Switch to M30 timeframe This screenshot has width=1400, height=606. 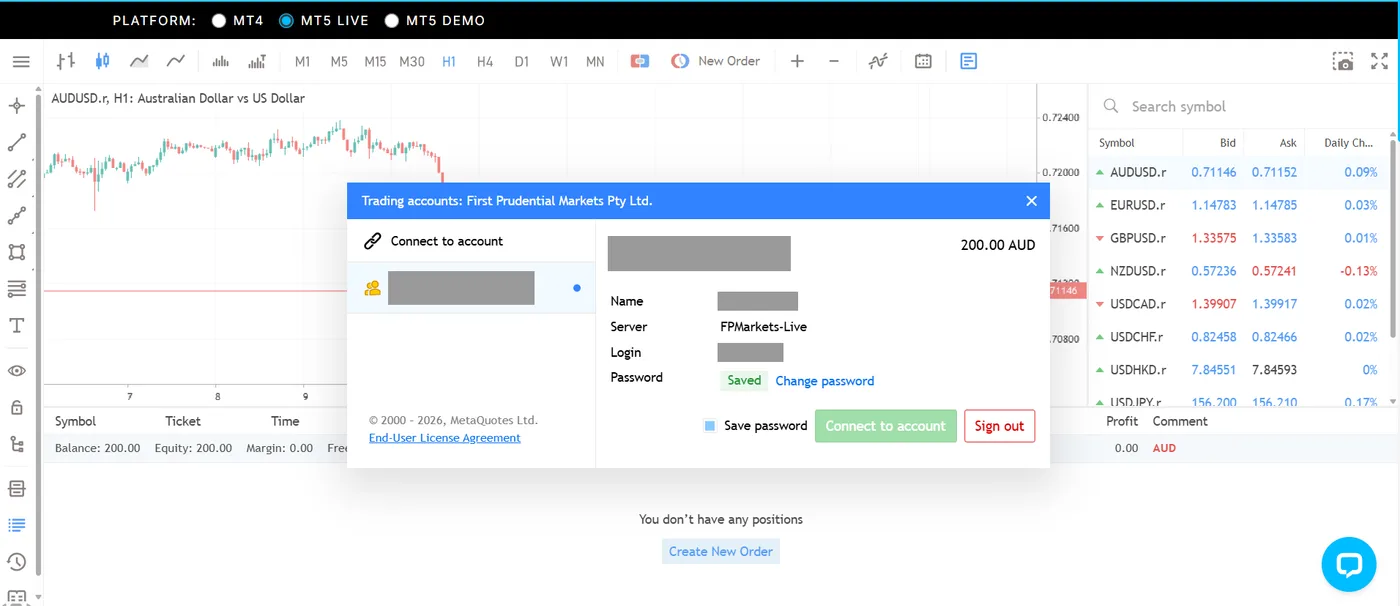pos(412,61)
